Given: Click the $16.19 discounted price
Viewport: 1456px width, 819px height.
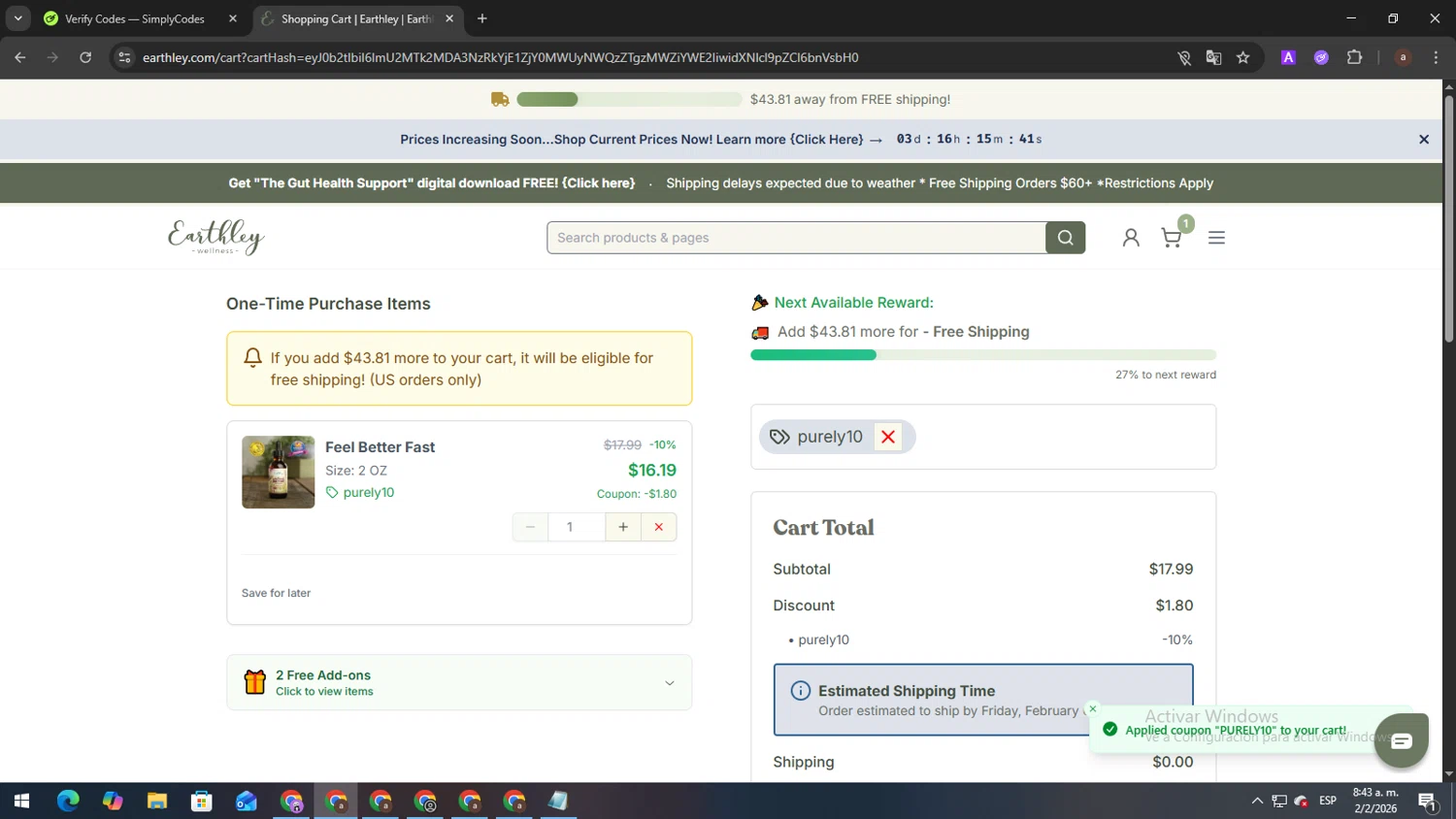Looking at the screenshot, I should tap(652, 471).
